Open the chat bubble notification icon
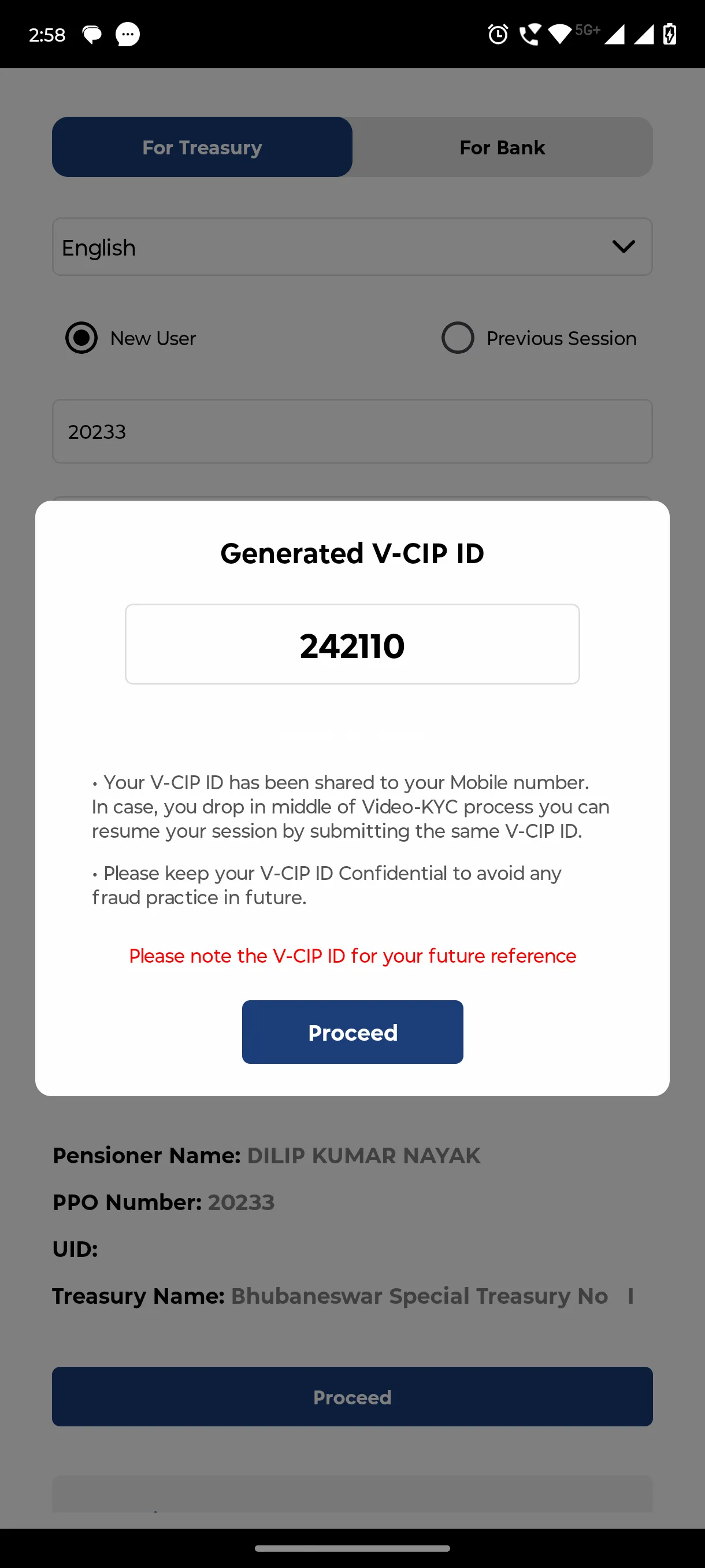 click(92, 35)
